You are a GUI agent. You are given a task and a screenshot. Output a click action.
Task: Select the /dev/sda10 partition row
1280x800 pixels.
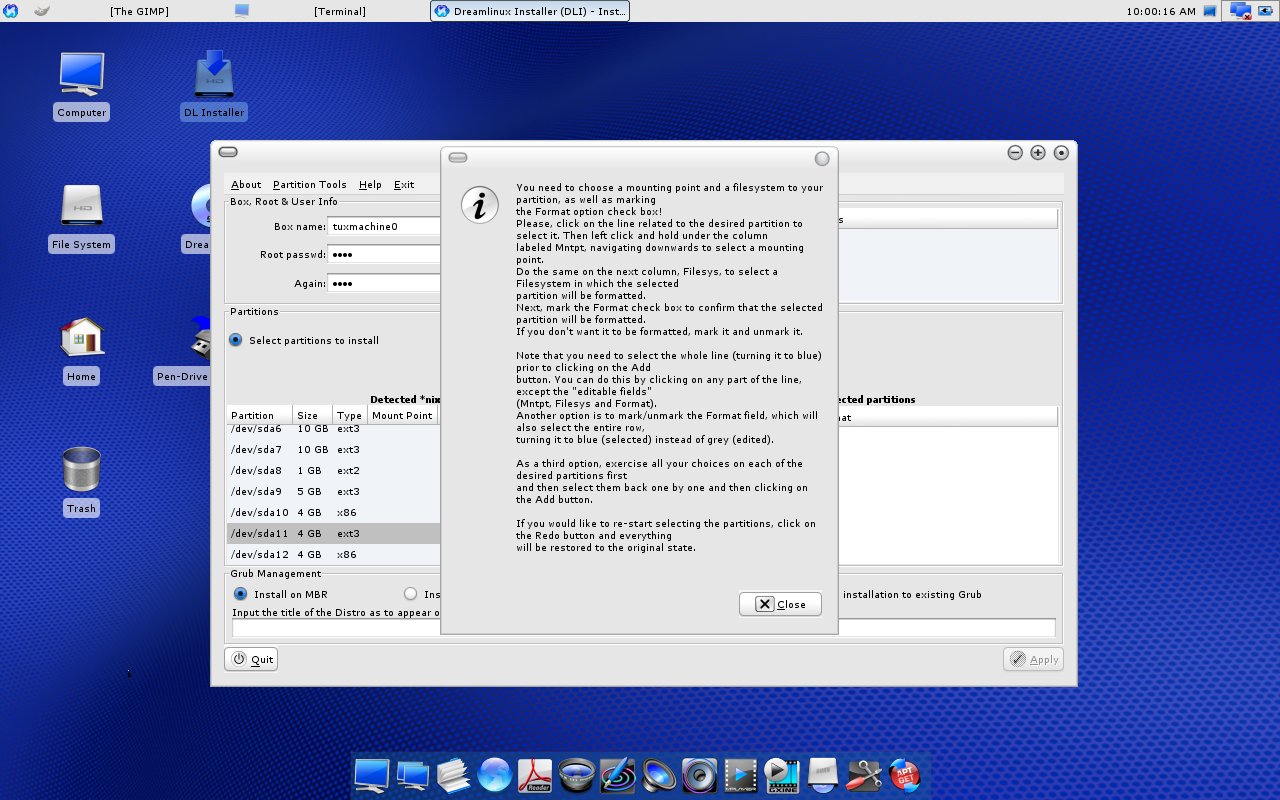[x=333, y=513]
